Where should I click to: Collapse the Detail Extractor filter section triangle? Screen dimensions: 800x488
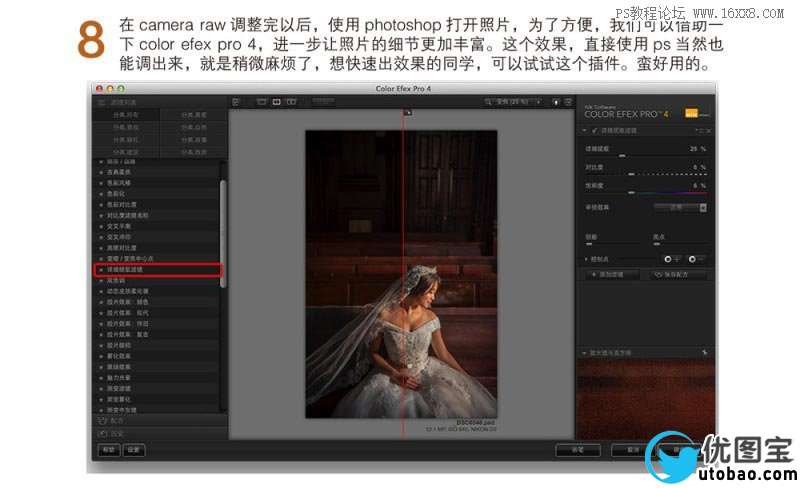click(585, 131)
